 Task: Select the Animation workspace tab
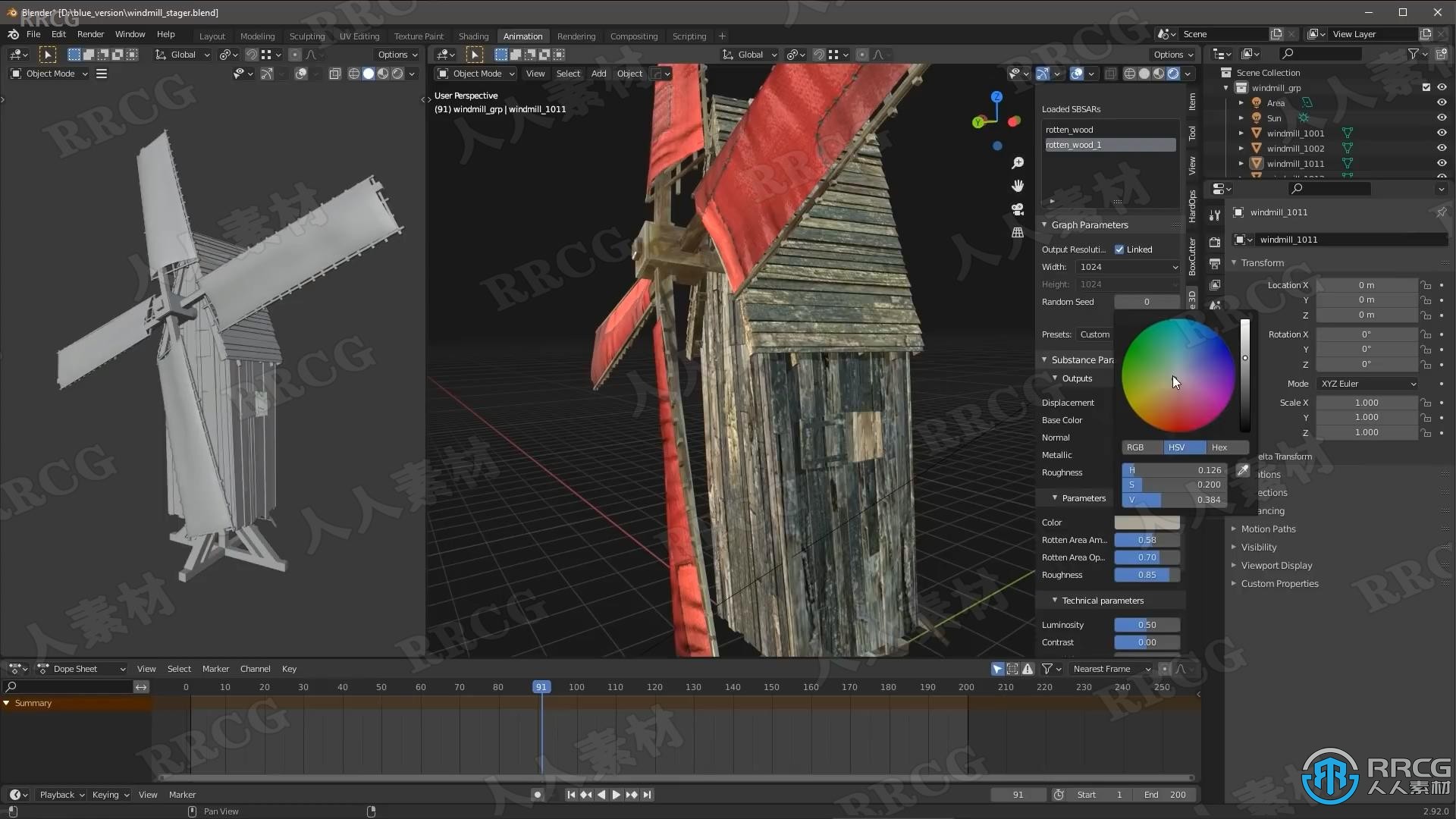[x=522, y=36]
